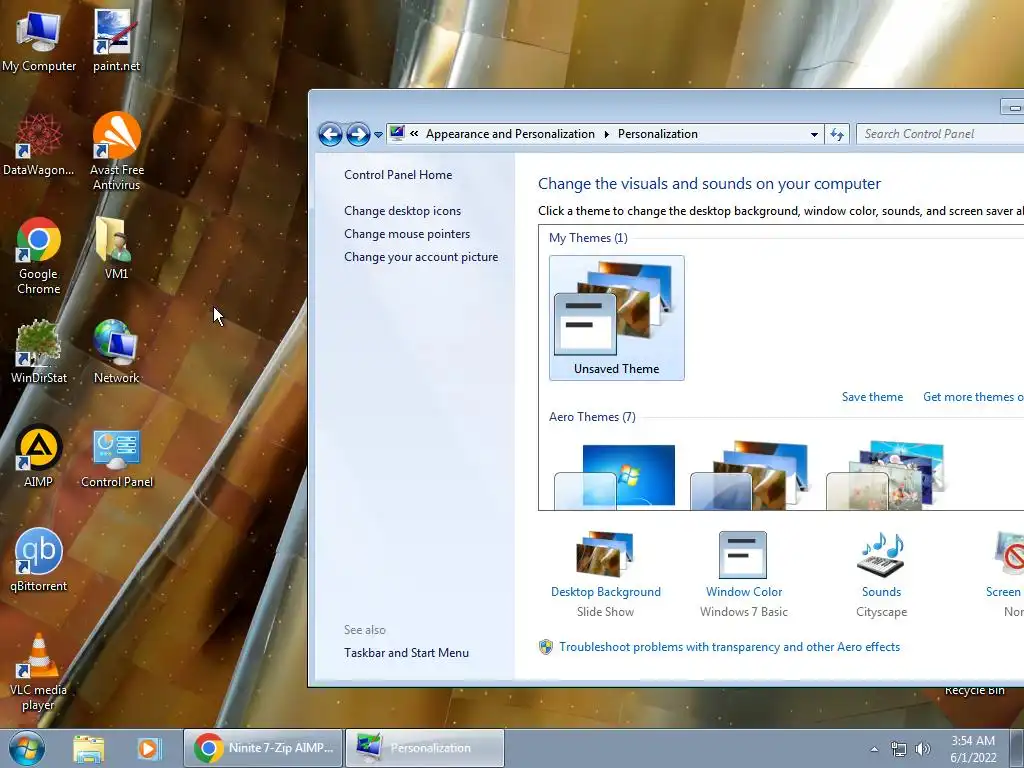Viewport: 1024px width, 768px height.
Task: Click Change your account picture
Action: [421, 257]
